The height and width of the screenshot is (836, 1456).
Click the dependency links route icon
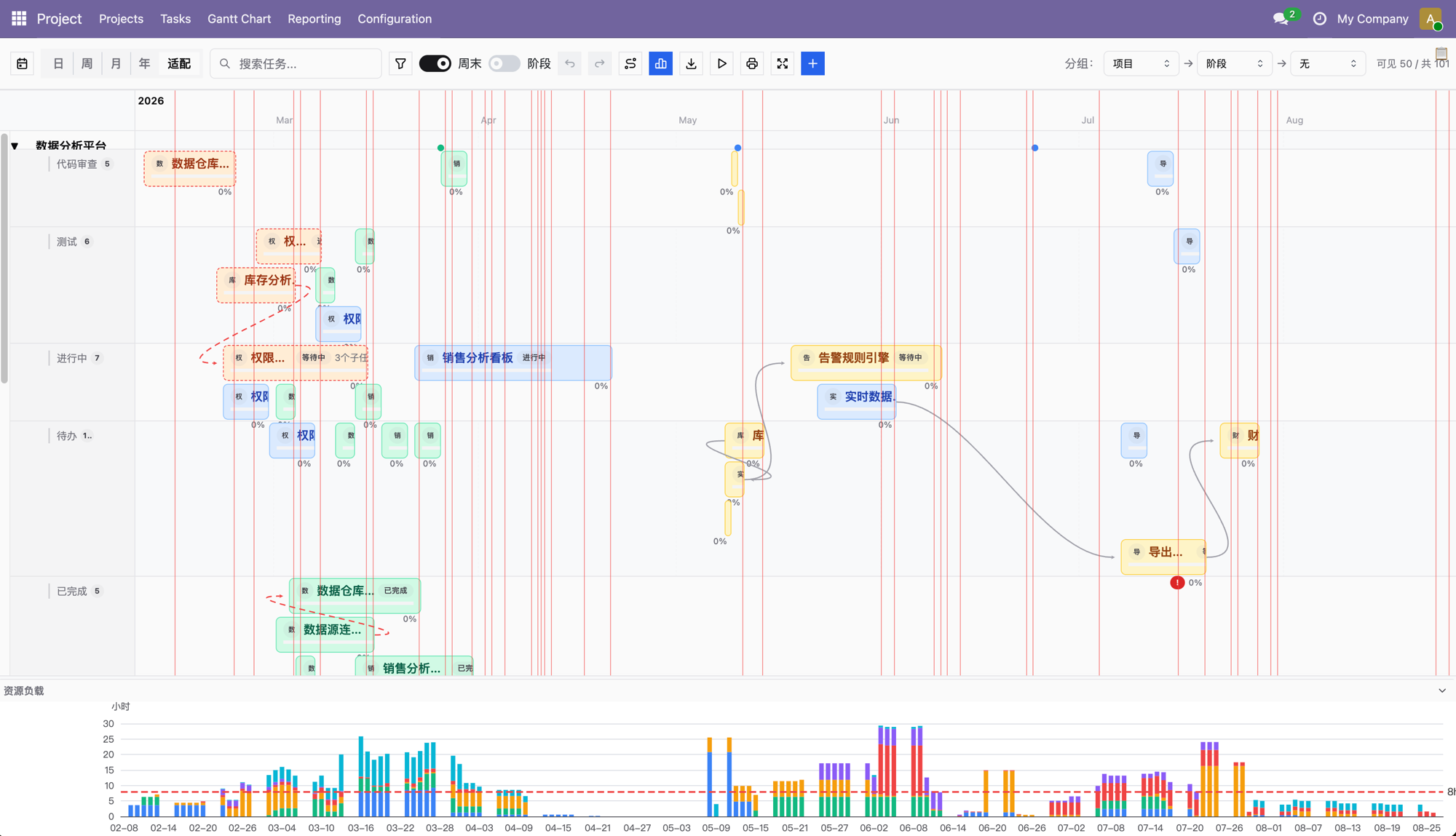(630, 64)
